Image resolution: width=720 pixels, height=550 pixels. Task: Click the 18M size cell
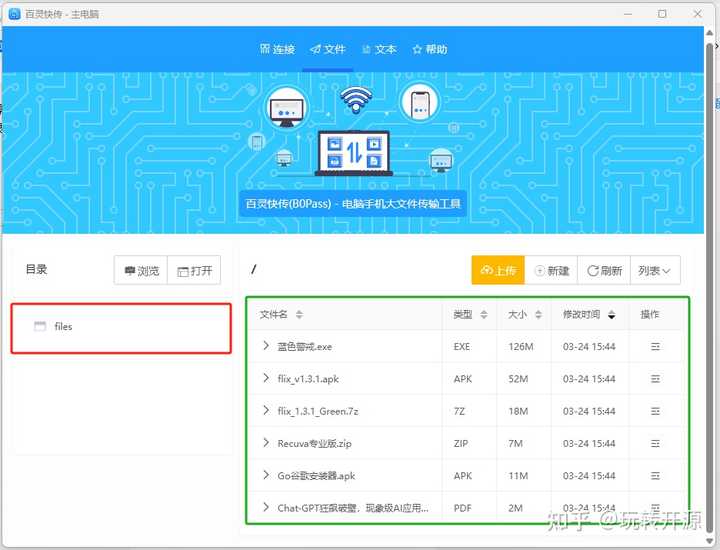click(518, 411)
